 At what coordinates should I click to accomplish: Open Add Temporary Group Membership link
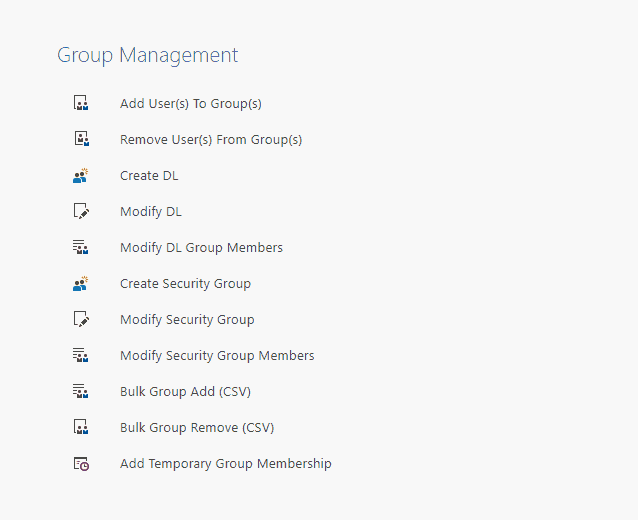point(225,463)
